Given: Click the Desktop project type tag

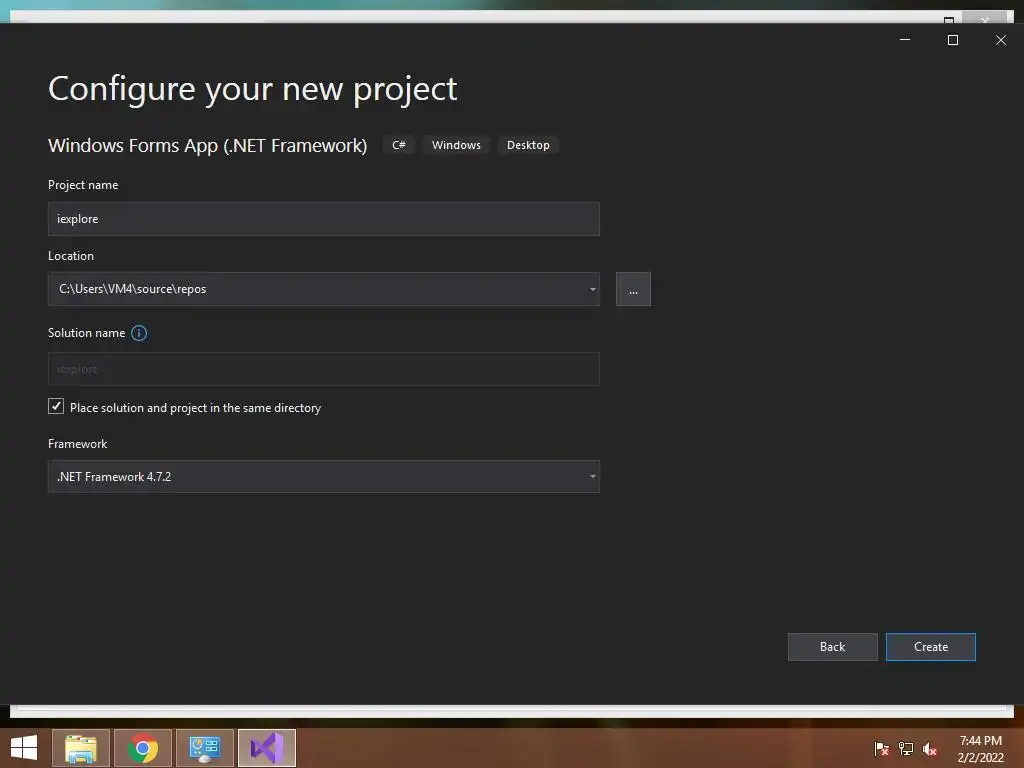Looking at the screenshot, I should coord(528,145).
